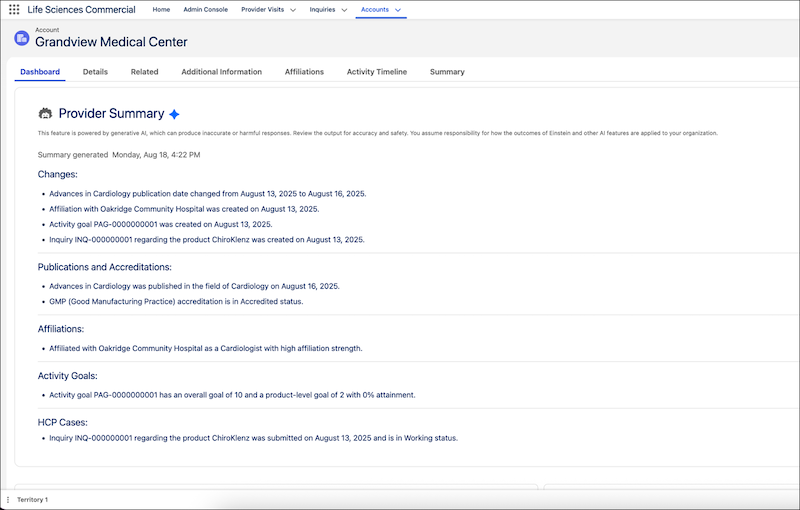Click the inquiry in Working status line
The width and height of the screenshot is (800, 510).
[x=254, y=438]
